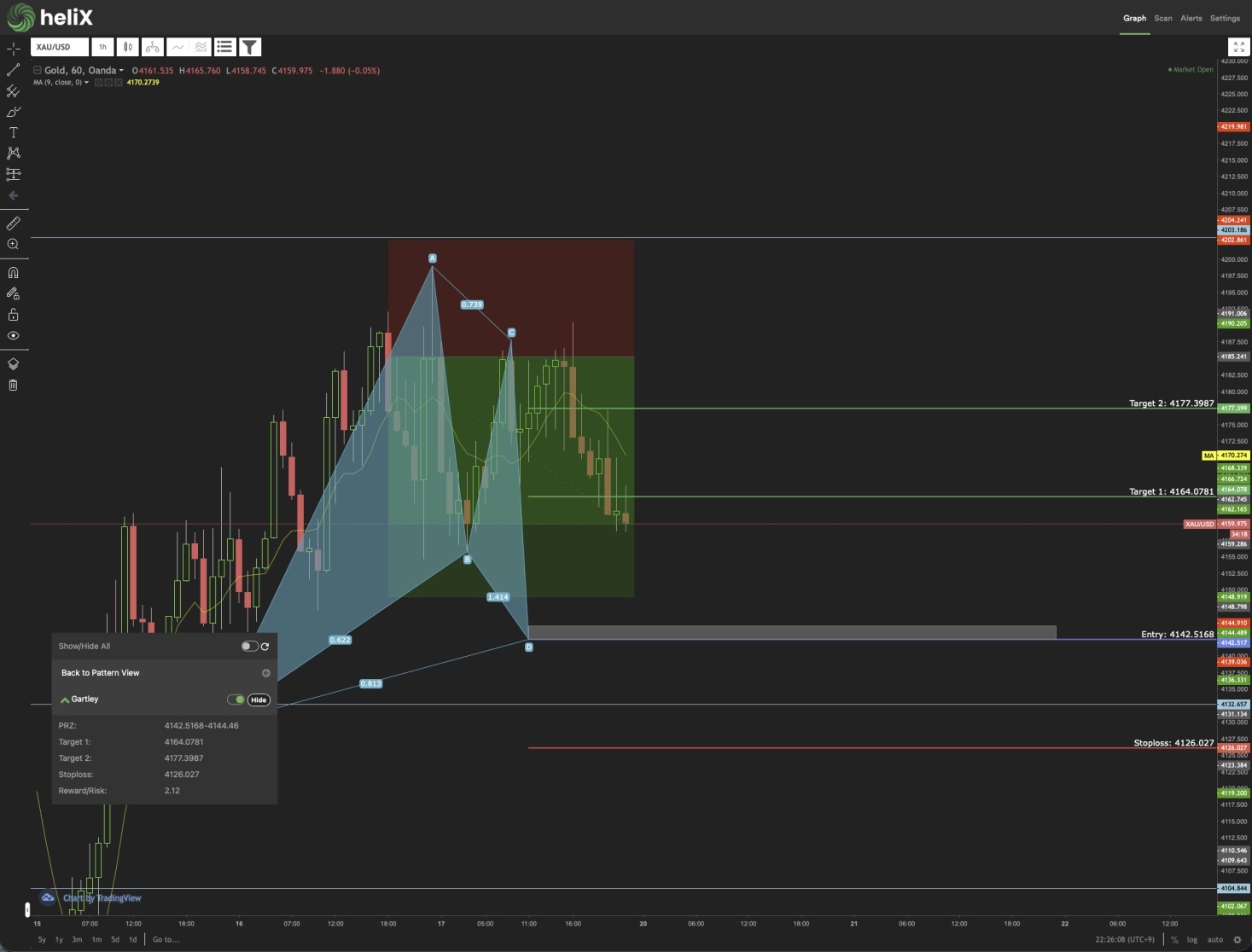This screenshot has width=1252, height=952.
Task: Select the XABCD pattern tool
Action: [x=13, y=153]
